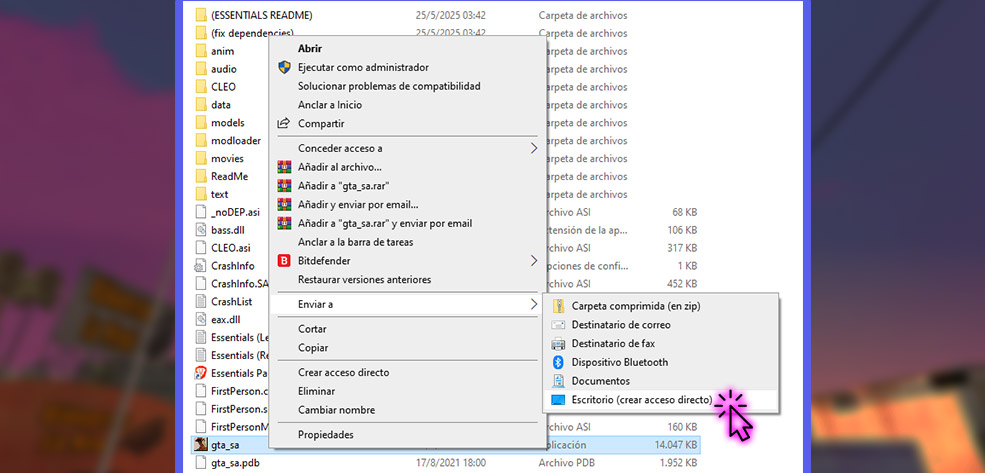Click the blue desktop icon for Escritorio
The width and height of the screenshot is (985, 473).
[x=558, y=400]
